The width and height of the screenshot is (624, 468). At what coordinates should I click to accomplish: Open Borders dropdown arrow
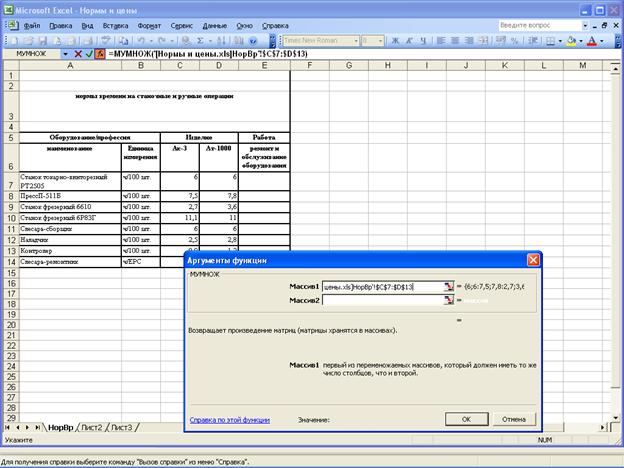click(560, 41)
